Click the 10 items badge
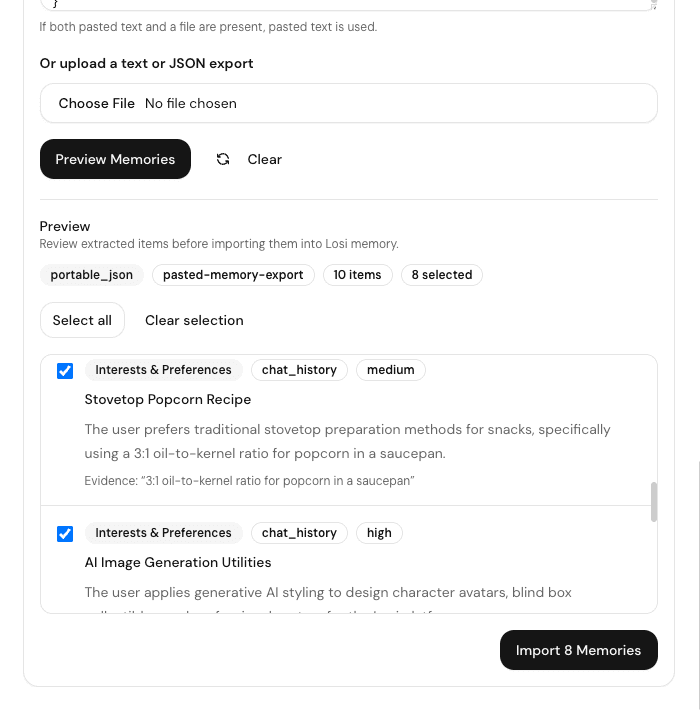 357,275
